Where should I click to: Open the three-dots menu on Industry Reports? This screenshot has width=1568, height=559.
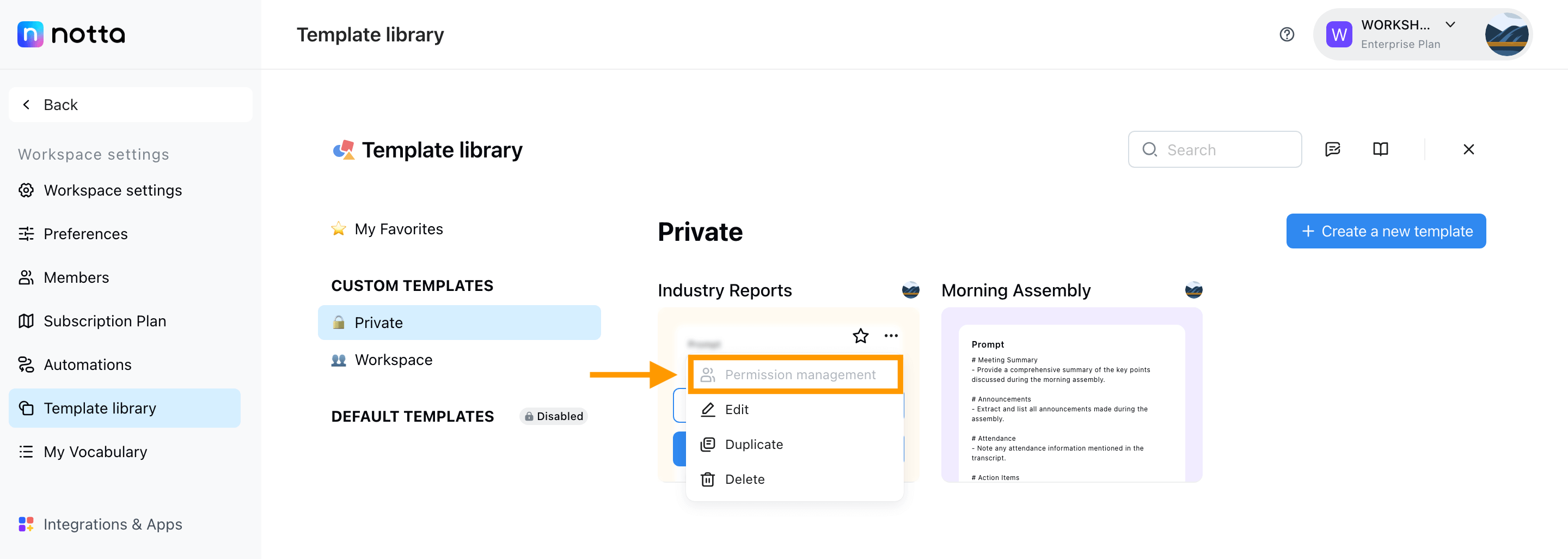coord(891,336)
